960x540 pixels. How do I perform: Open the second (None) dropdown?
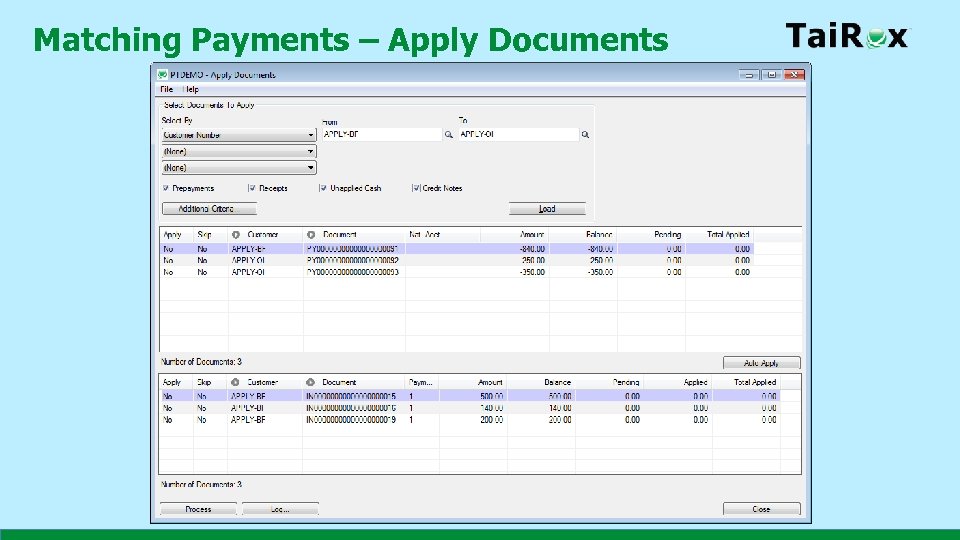pyautogui.click(x=239, y=151)
